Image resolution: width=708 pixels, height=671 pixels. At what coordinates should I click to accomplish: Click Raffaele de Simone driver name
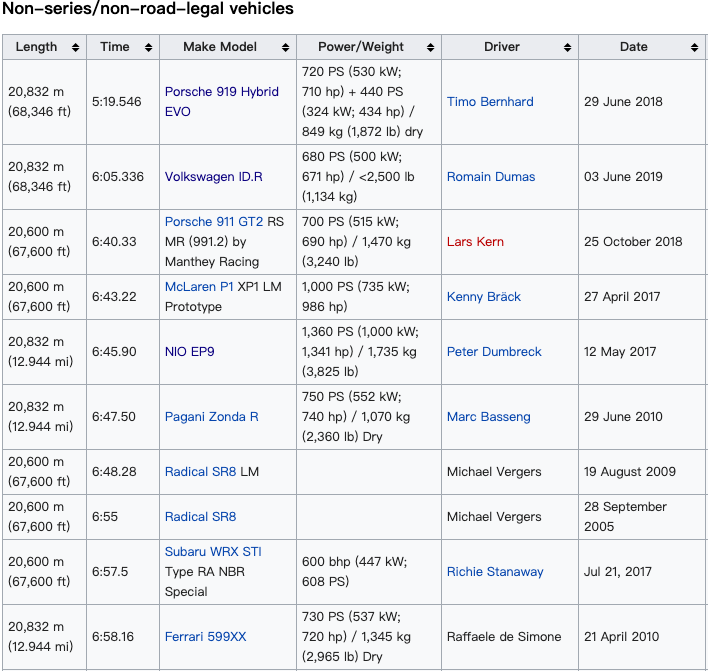504,637
